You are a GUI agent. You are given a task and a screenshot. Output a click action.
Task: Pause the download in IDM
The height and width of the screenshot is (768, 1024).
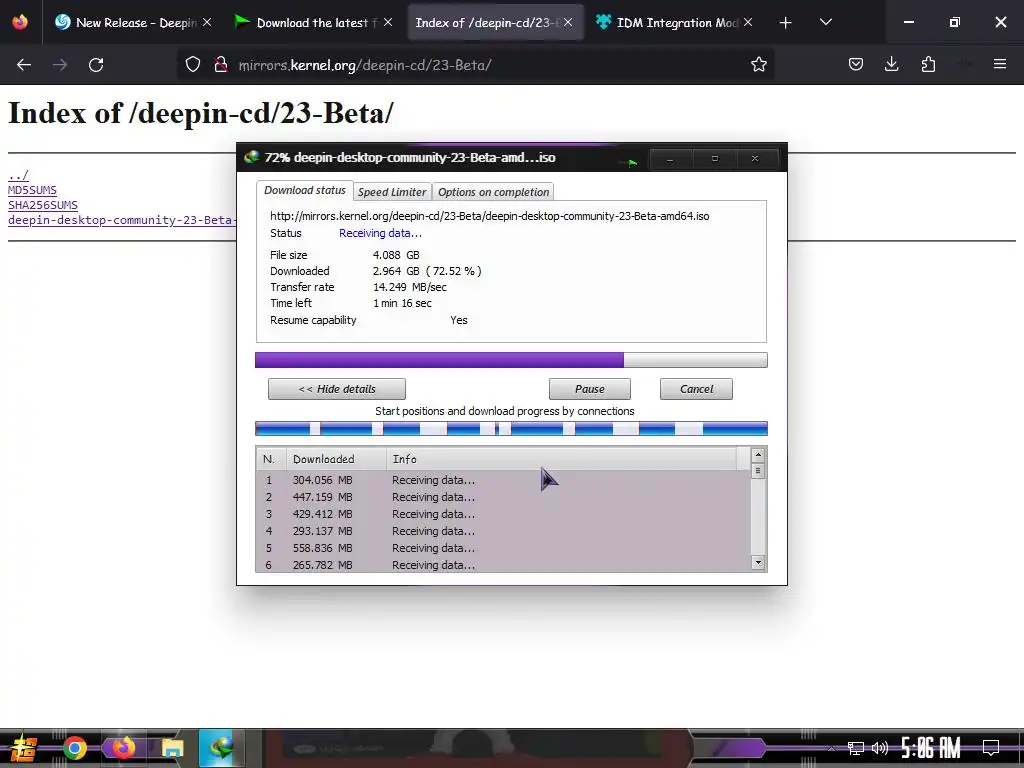point(590,389)
